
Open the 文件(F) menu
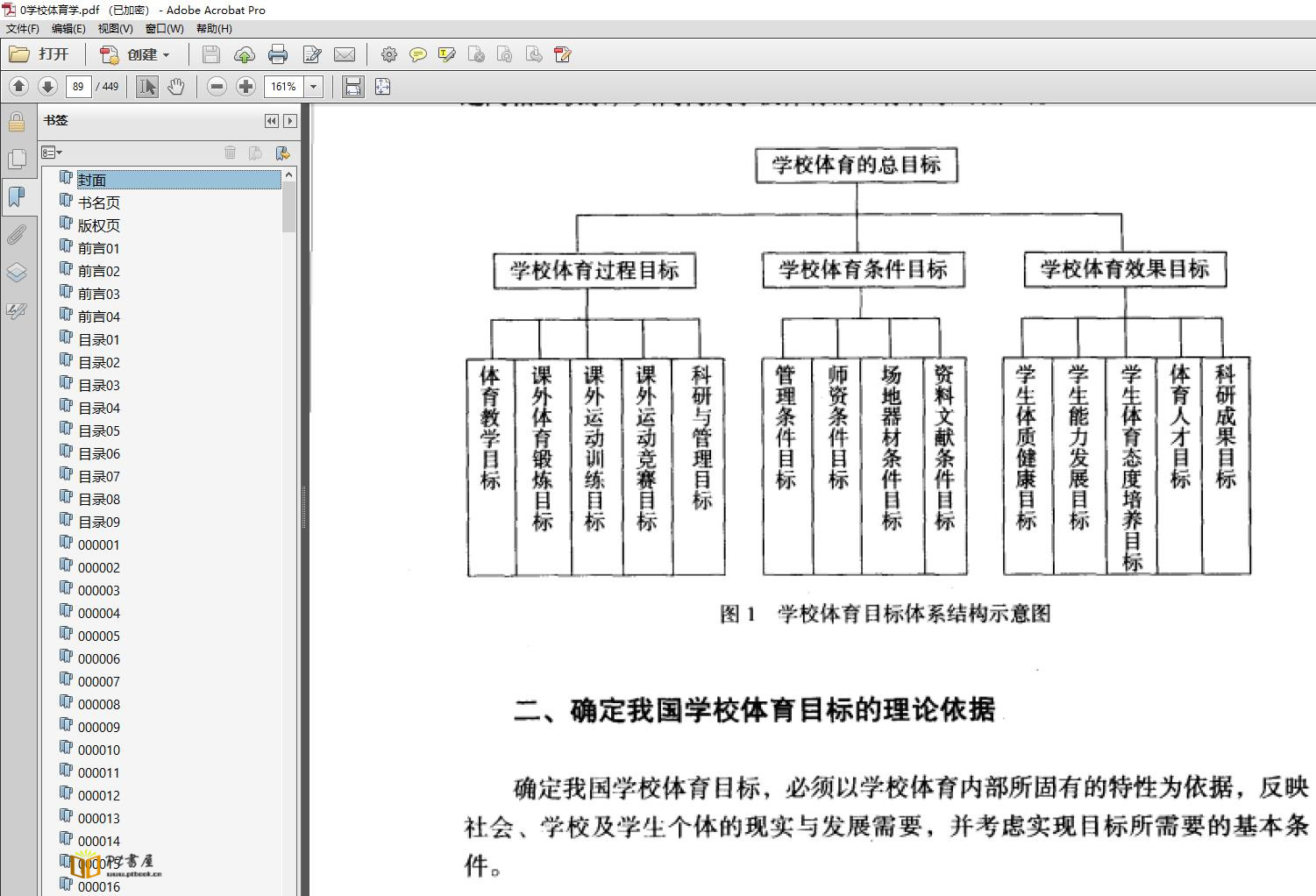pos(22,28)
